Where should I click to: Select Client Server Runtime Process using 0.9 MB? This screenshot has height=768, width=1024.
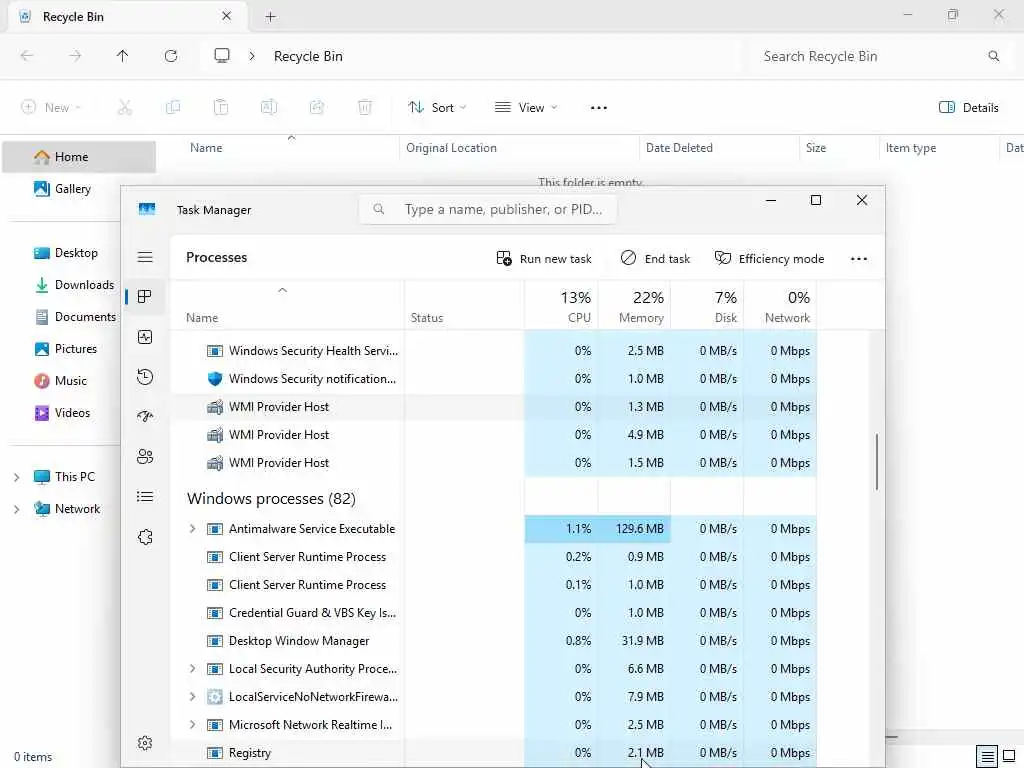click(x=493, y=557)
